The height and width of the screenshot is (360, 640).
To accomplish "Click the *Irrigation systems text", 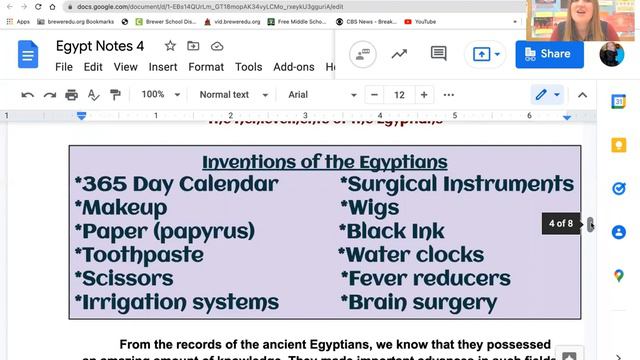I will tap(177, 302).
